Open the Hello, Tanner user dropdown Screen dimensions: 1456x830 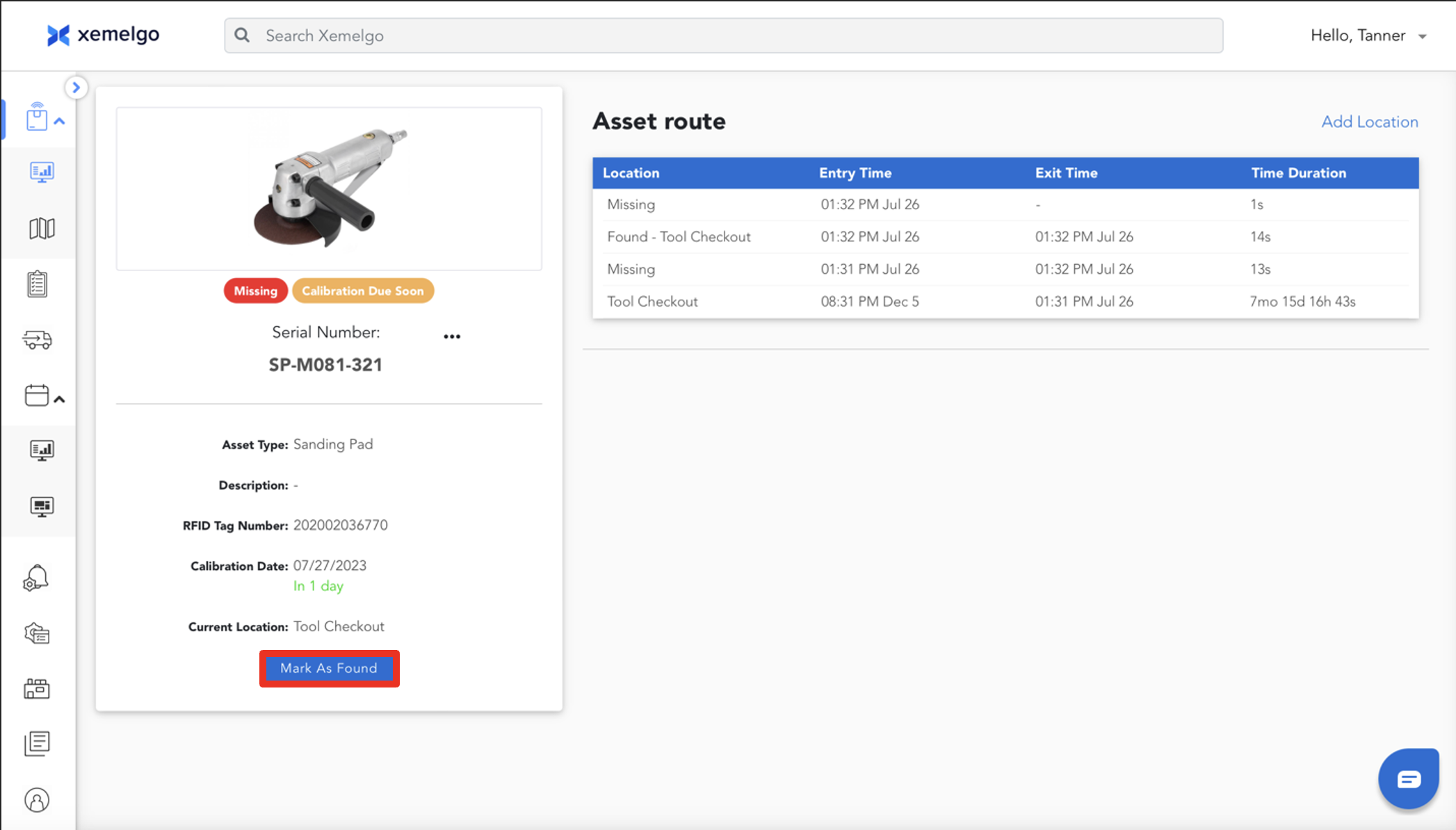[x=1368, y=35]
